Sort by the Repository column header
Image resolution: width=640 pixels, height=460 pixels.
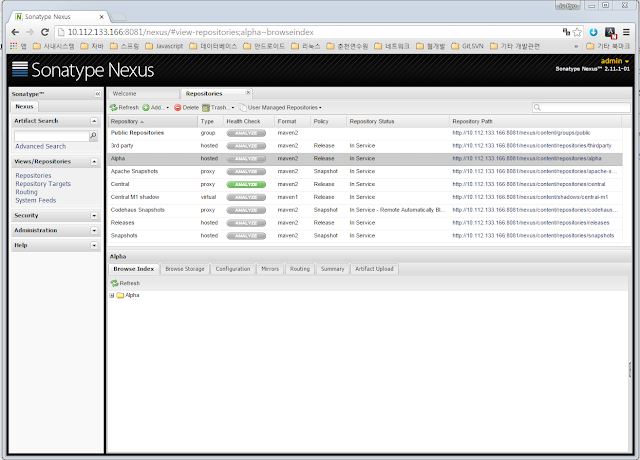[153, 122]
